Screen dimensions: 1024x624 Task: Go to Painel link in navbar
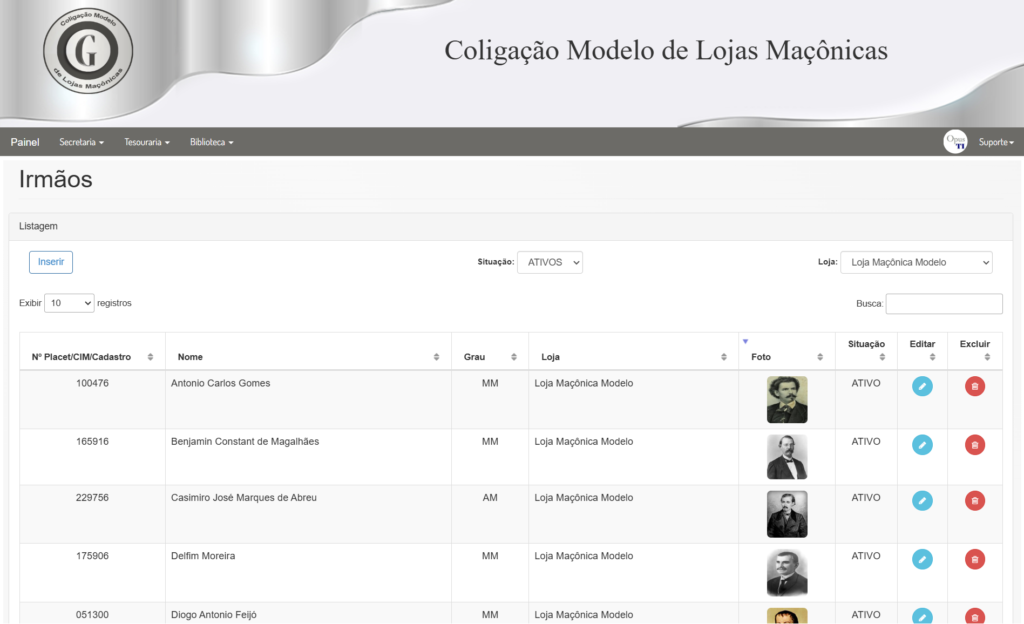[x=25, y=142]
